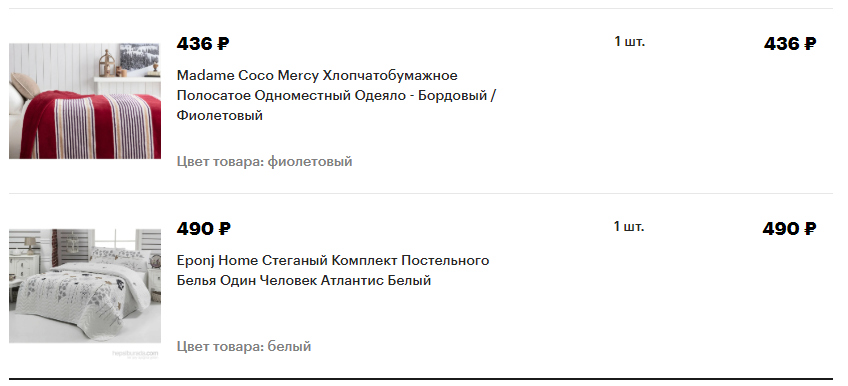Click the Цвет товара: фиолетовый label
Screen dimensions: 848x386
coord(264,162)
